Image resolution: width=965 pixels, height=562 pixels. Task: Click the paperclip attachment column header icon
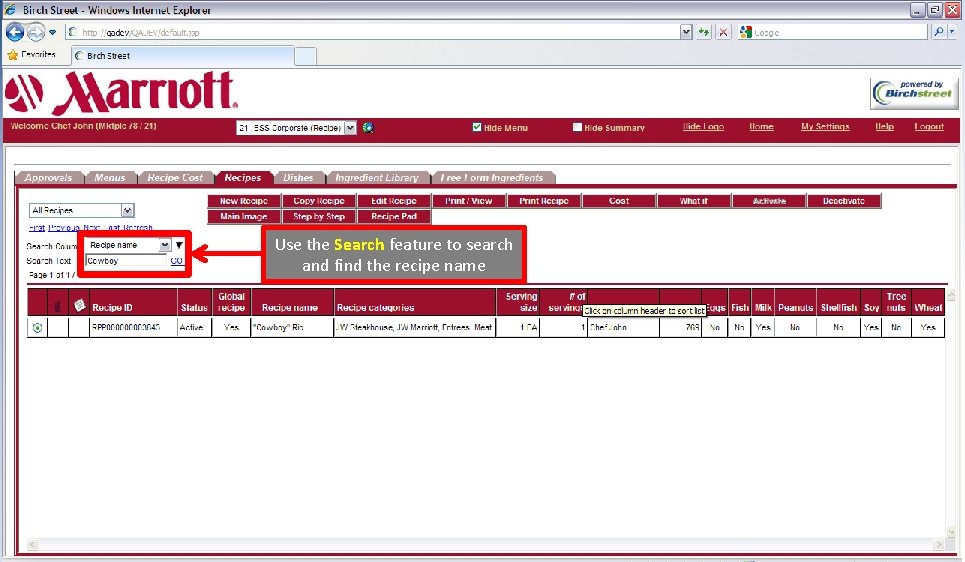[58, 306]
